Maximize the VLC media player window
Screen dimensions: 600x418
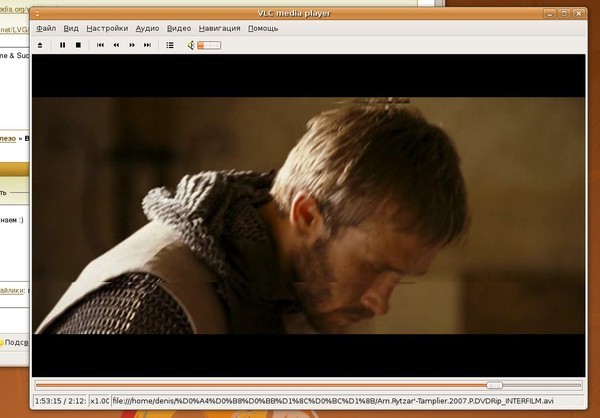coord(564,13)
